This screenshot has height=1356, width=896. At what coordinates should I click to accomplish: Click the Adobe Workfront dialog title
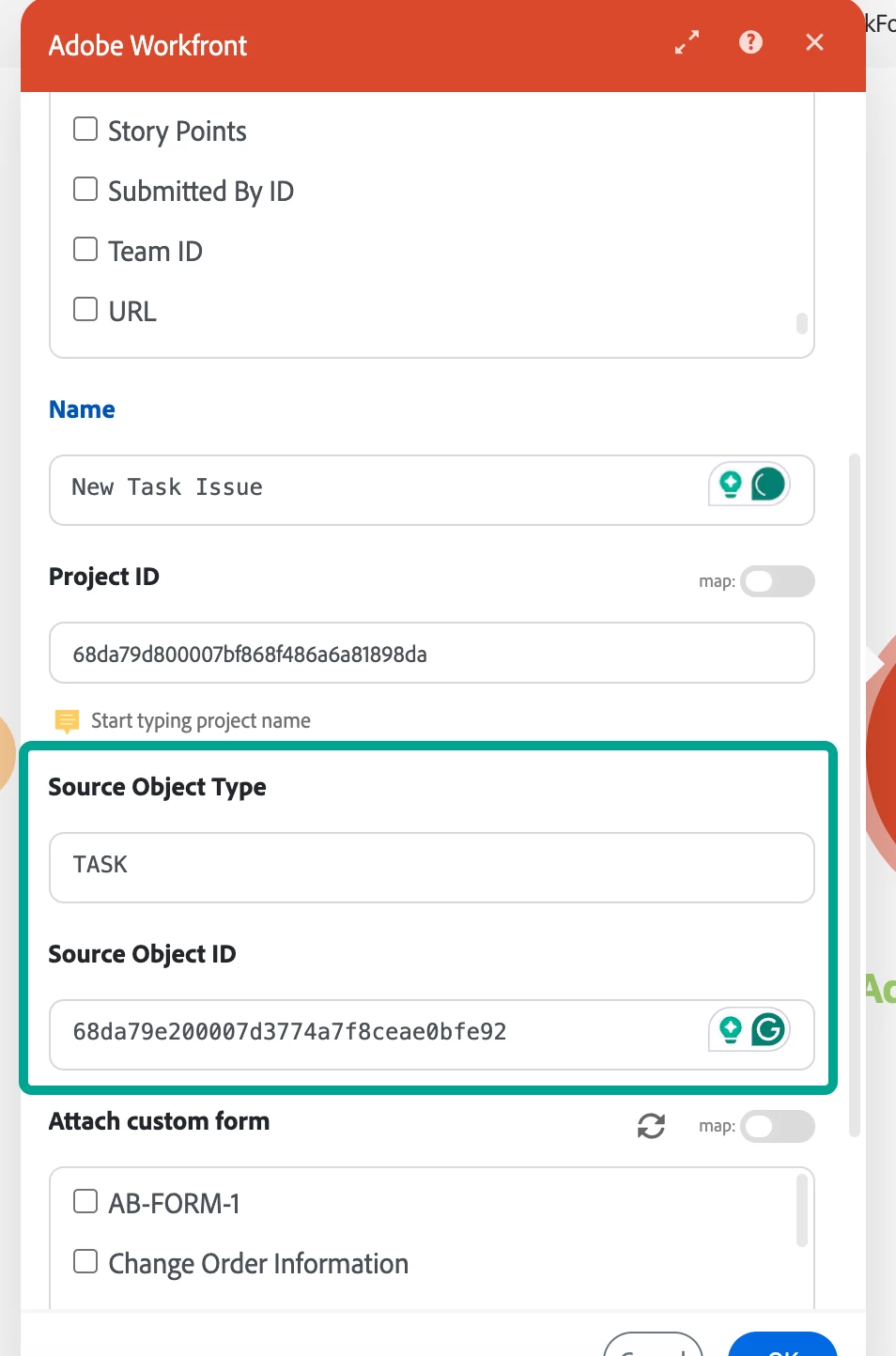pyautogui.click(x=147, y=45)
